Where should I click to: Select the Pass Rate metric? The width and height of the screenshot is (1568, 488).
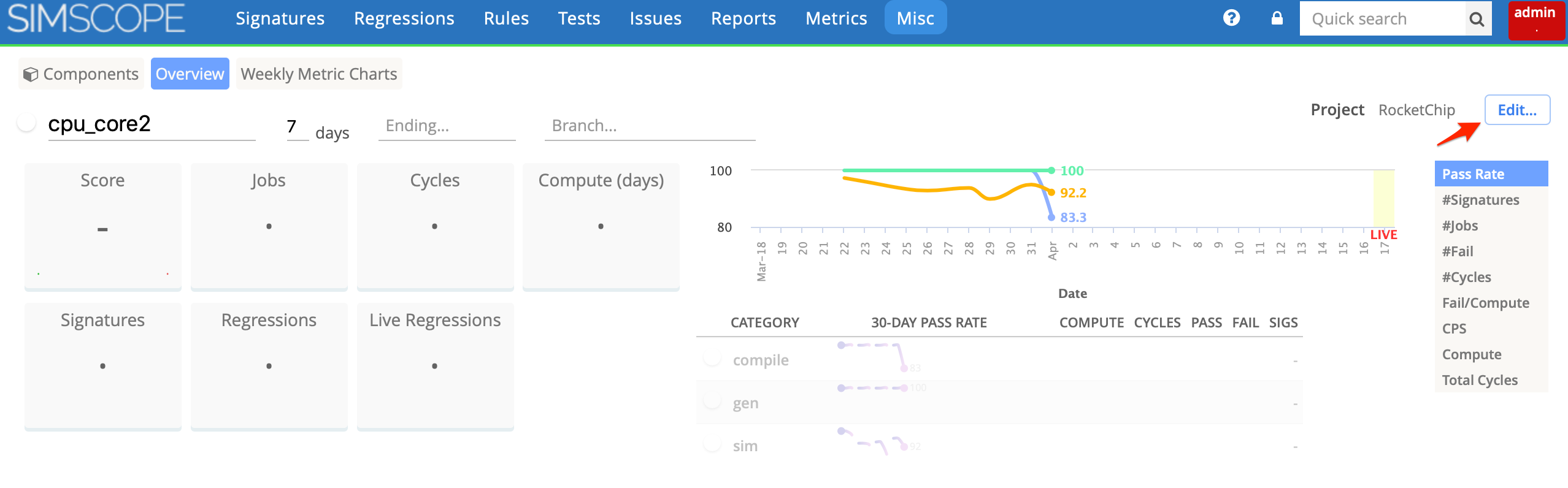pyautogui.click(x=1491, y=173)
